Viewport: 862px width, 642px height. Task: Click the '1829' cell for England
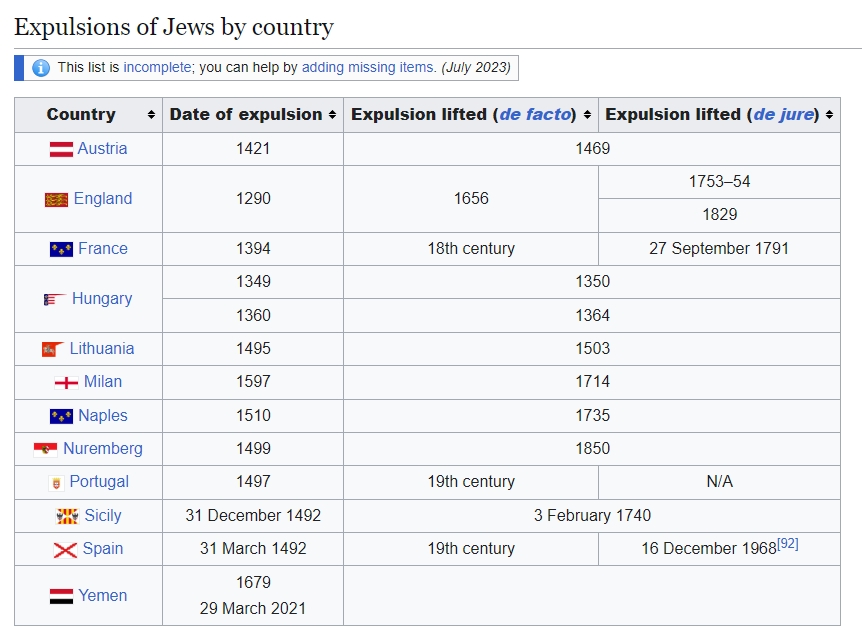720,214
